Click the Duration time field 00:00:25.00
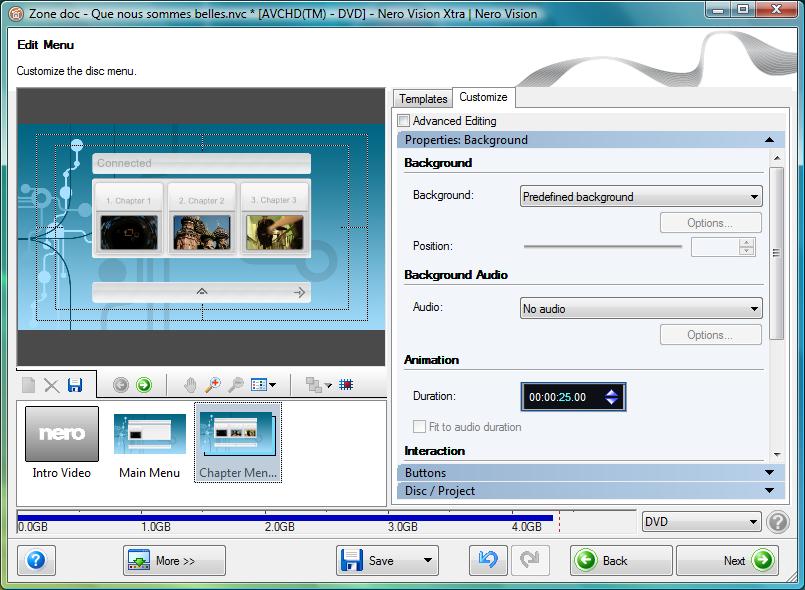The width and height of the screenshot is (805, 590). pyautogui.click(x=558, y=397)
